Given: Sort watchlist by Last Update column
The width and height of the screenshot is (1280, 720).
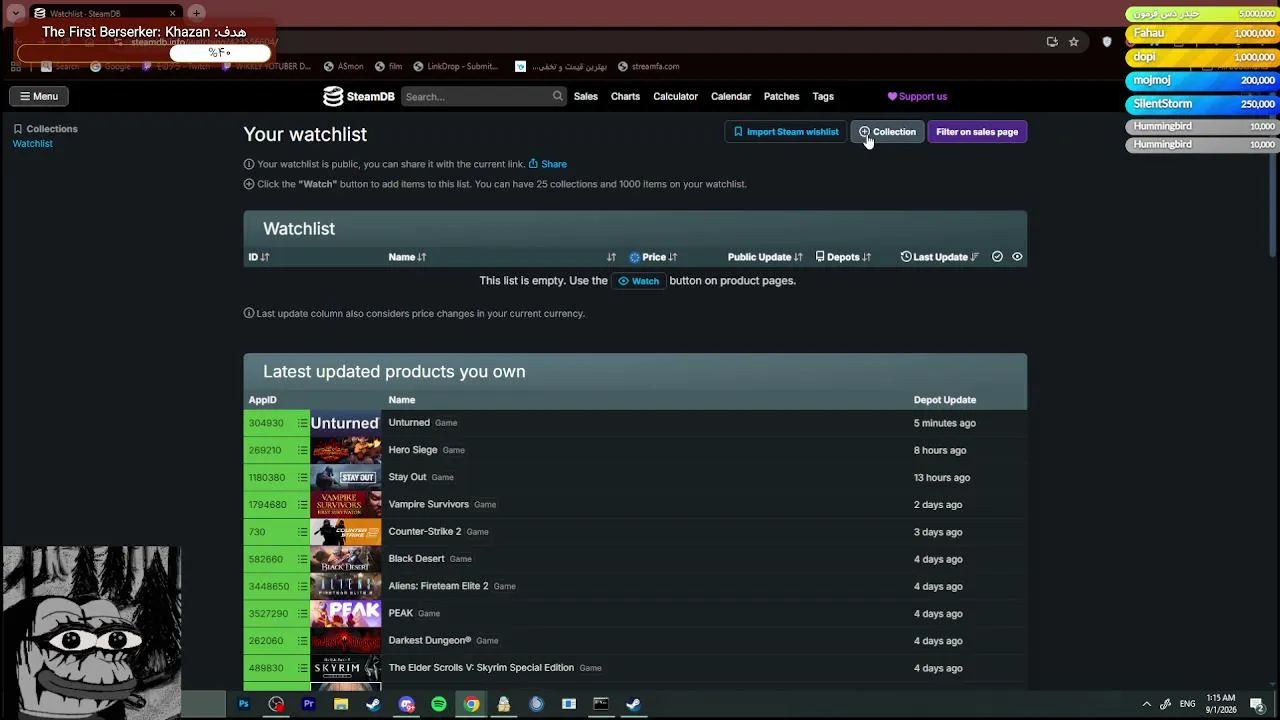Looking at the screenshot, I should [x=940, y=257].
